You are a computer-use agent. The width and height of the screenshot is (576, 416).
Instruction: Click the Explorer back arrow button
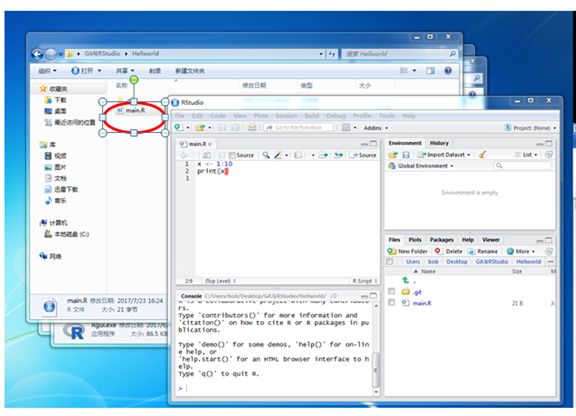pyautogui.click(x=37, y=54)
